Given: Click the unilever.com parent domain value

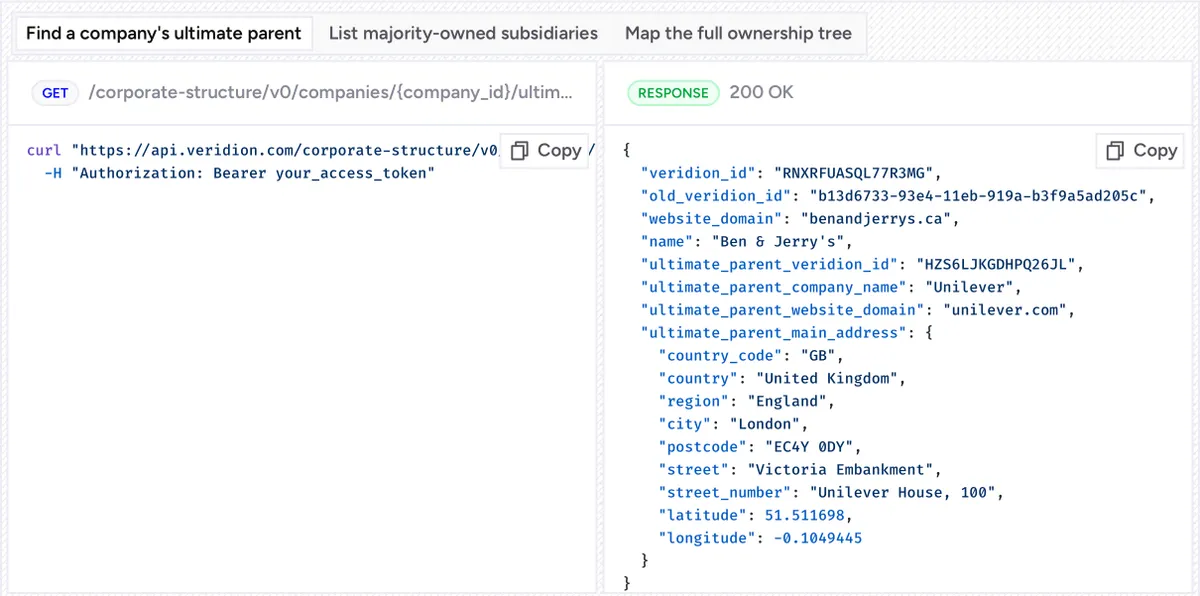Looking at the screenshot, I should pyautogui.click(x=1004, y=310).
